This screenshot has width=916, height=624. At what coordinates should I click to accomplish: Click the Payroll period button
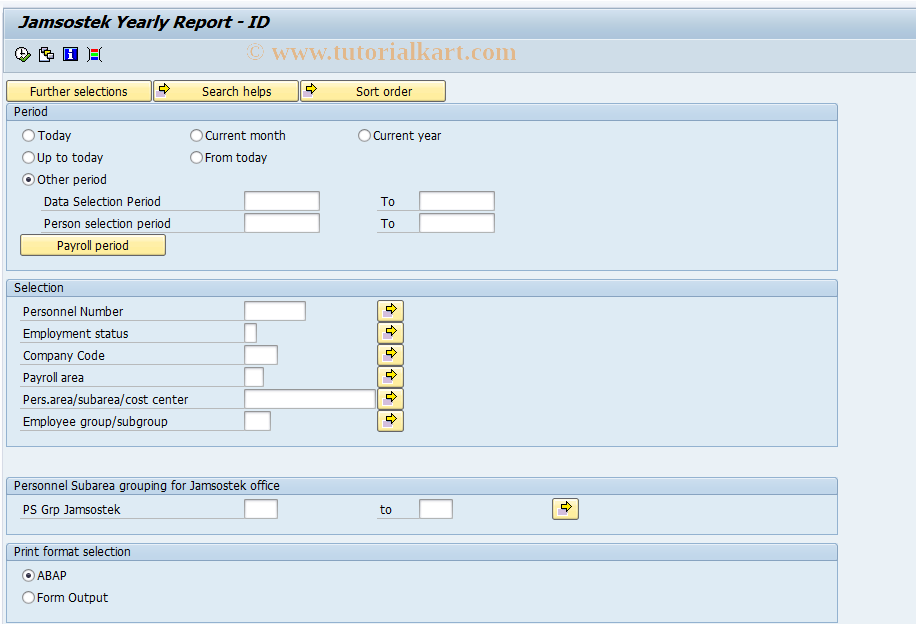coord(93,245)
